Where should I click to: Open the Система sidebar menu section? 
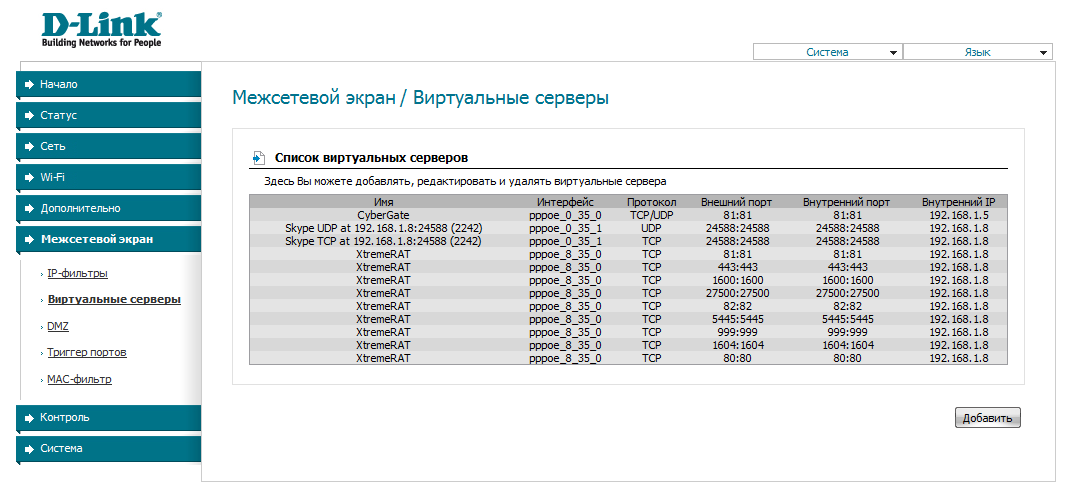pyautogui.click(x=108, y=449)
